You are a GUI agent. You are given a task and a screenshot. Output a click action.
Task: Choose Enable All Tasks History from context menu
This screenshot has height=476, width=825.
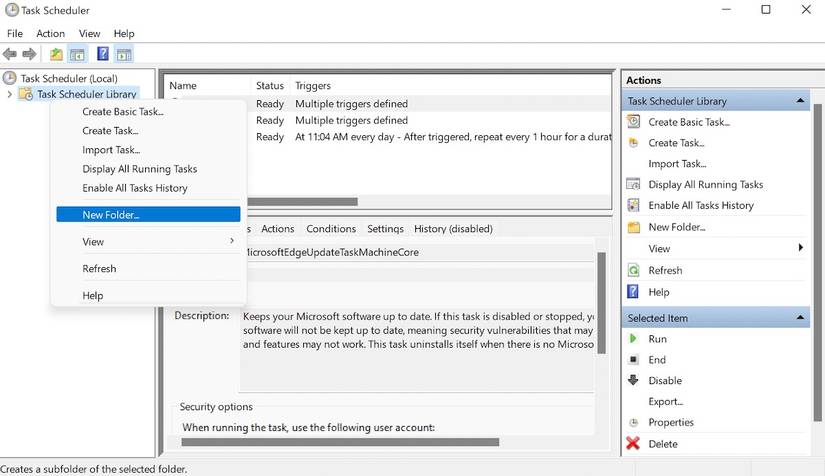(x=148, y=188)
